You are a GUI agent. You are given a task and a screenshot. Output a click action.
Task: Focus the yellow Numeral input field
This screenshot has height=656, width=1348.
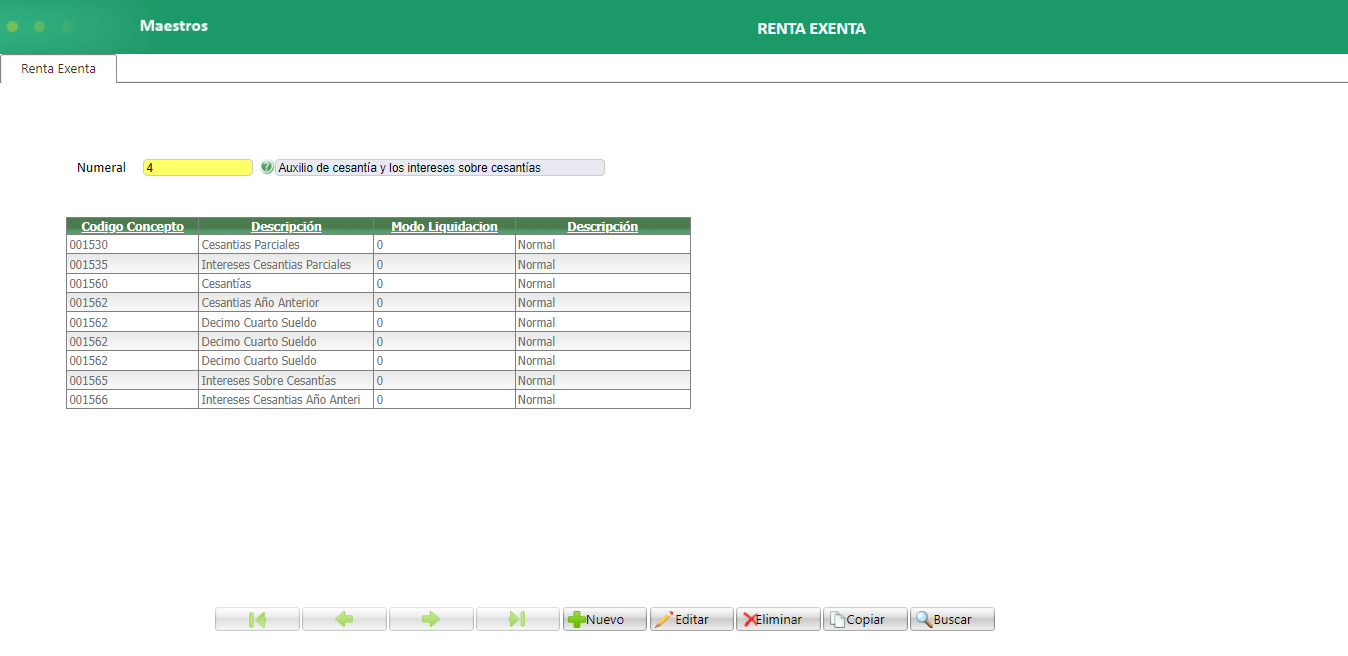point(198,168)
